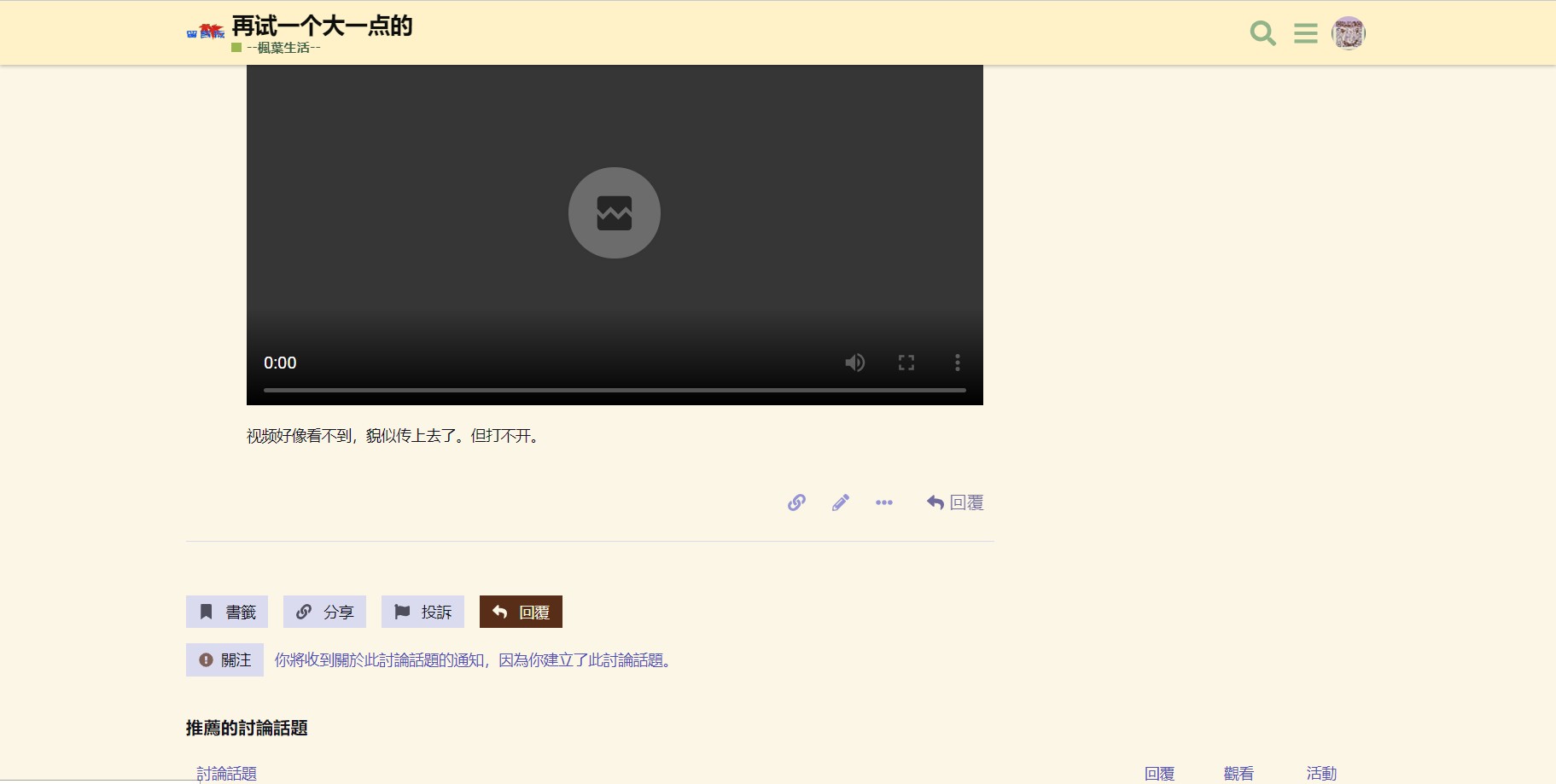Click the post text 视频好像看不到
1556x784 pixels.
coord(299,436)
